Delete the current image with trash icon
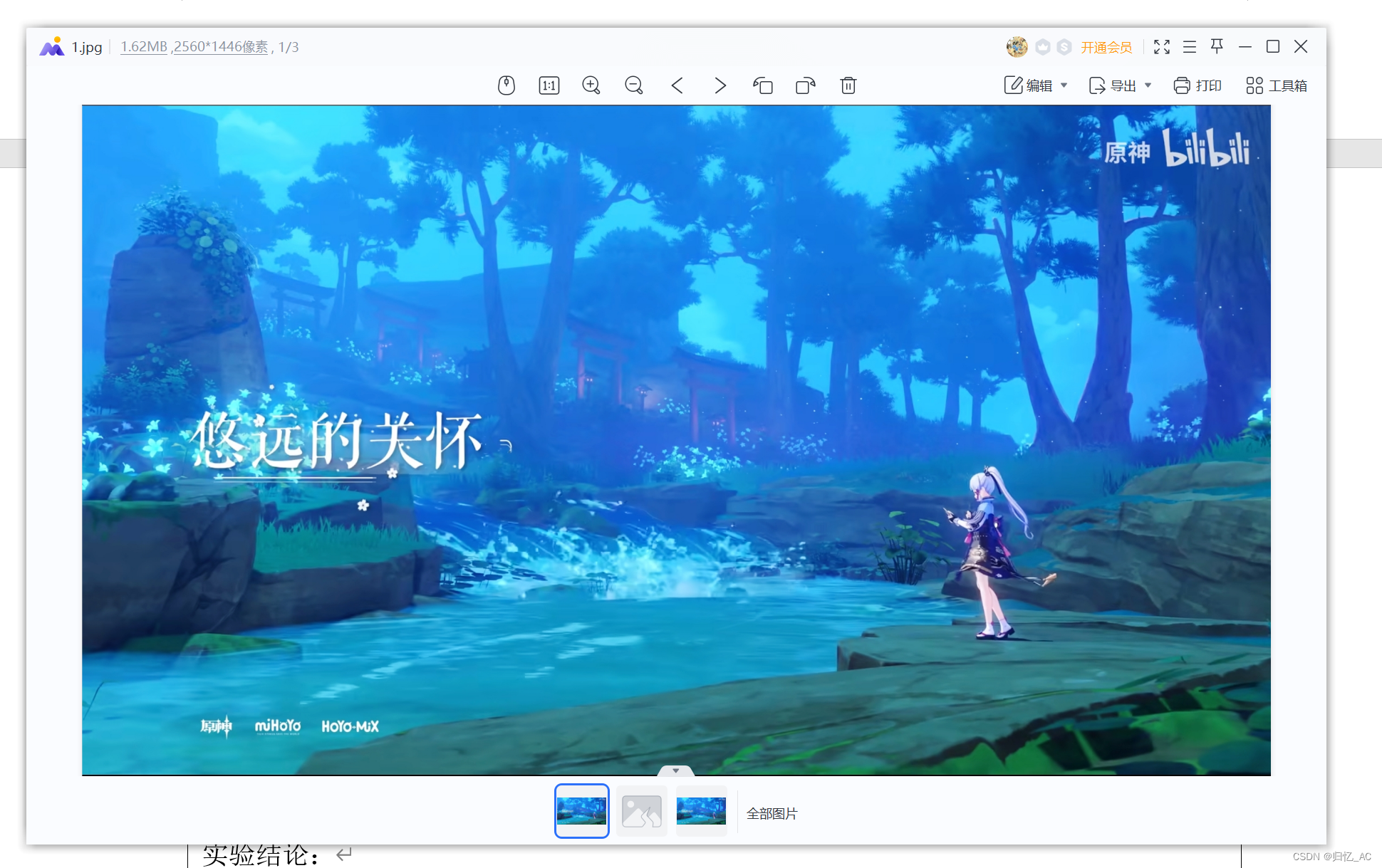This screenshot has width=1382, height=868. point(848,85)
